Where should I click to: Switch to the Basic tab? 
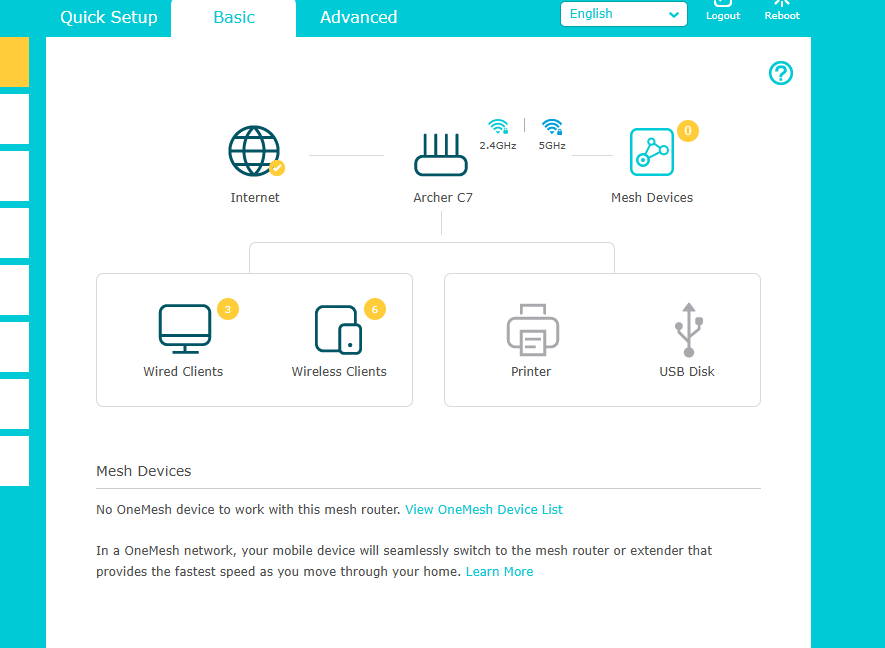pyautogui.click(x=234, y=17)
